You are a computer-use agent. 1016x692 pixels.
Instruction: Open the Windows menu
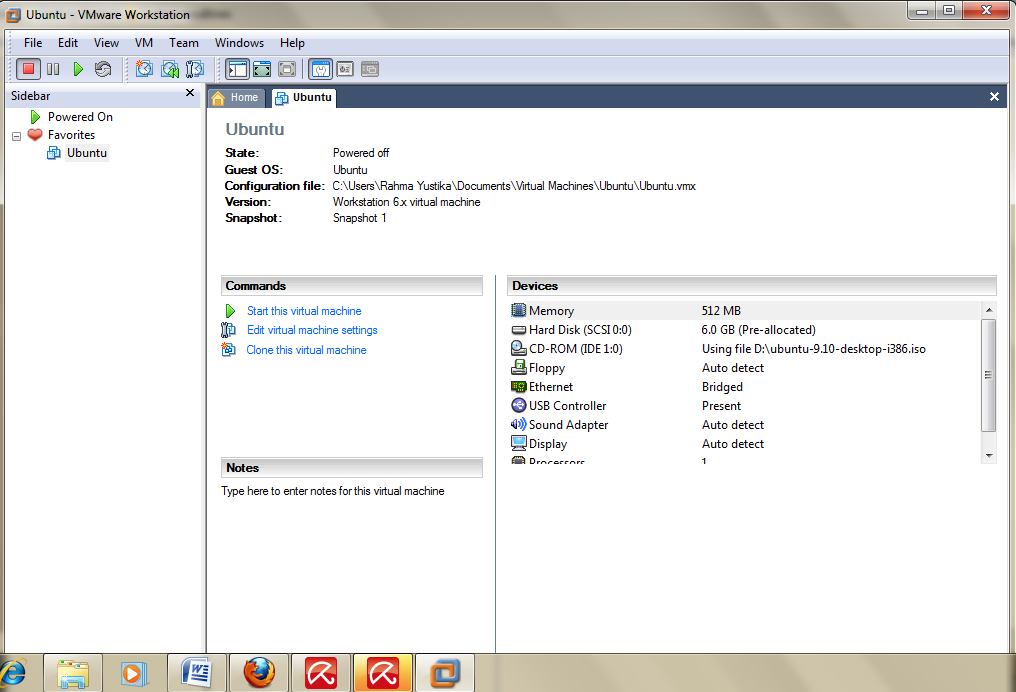239,43
